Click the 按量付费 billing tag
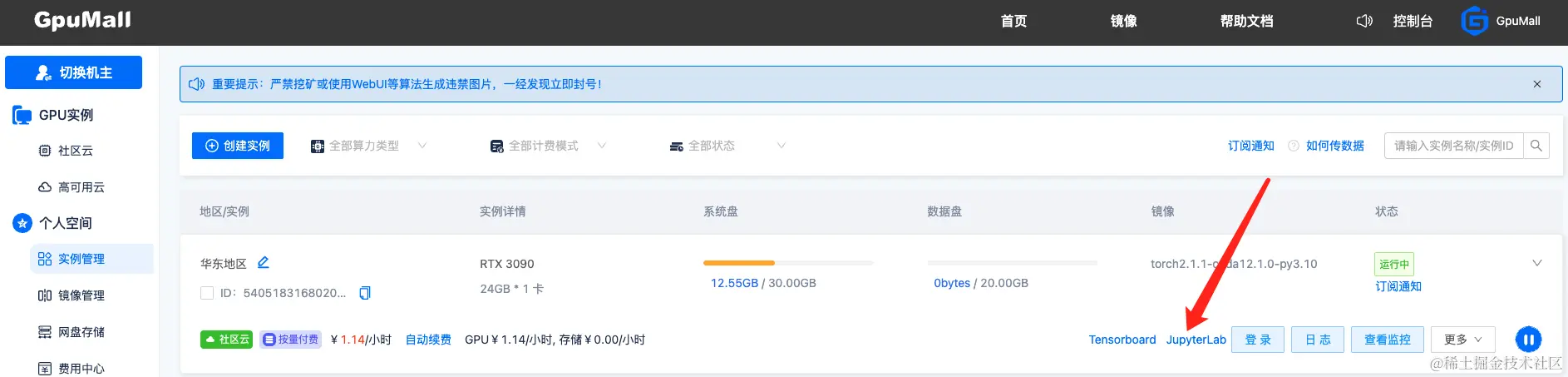The width and height of the screenshot is (1568, 377). [290, 340]
